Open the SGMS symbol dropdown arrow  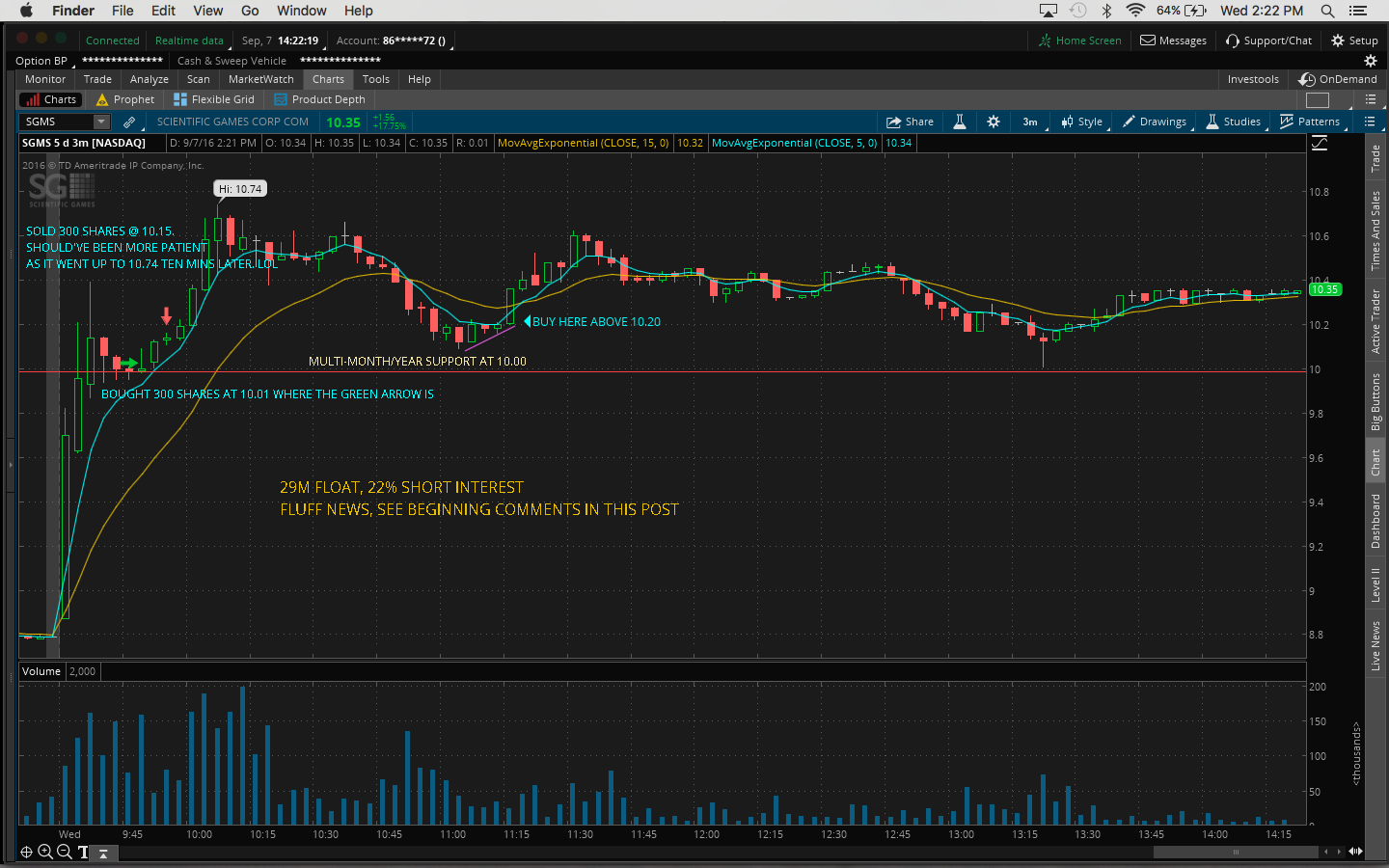[x=101, y=122]
